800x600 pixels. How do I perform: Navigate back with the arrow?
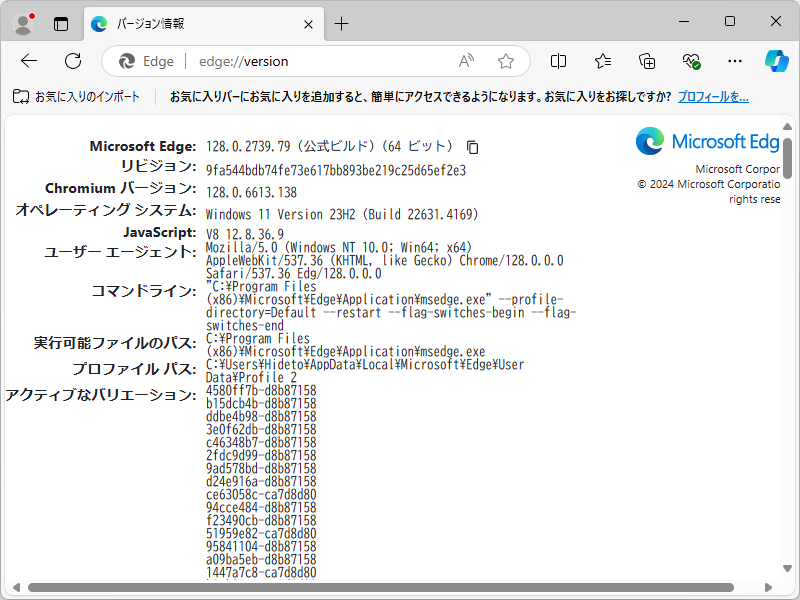pos(30,61)
